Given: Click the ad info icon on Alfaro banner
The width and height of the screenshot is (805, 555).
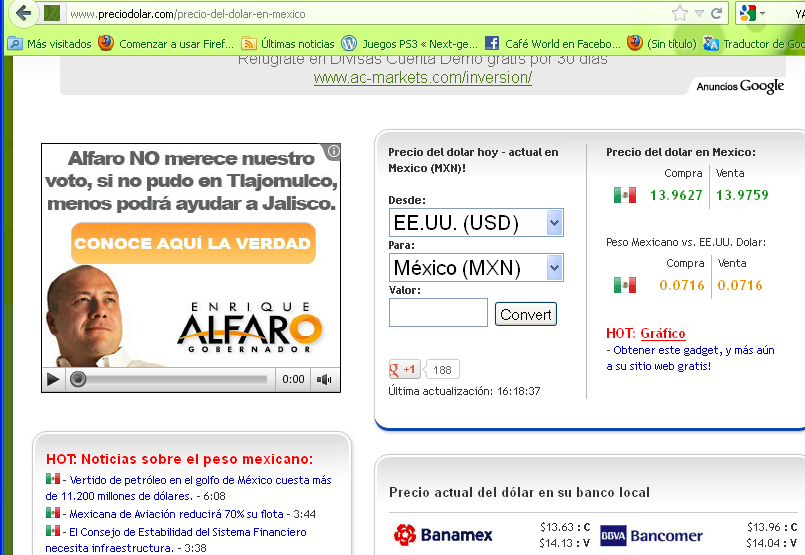Looking at the screenshot, I should (334, 151).
